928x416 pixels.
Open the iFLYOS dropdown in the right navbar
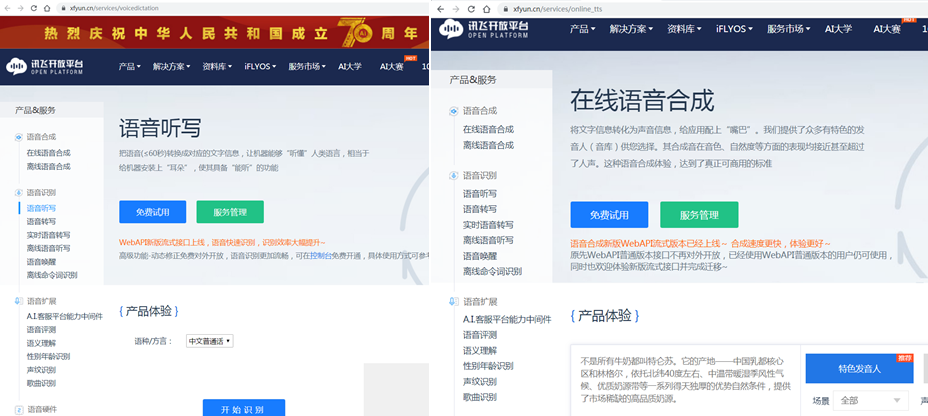click(734, 29)
